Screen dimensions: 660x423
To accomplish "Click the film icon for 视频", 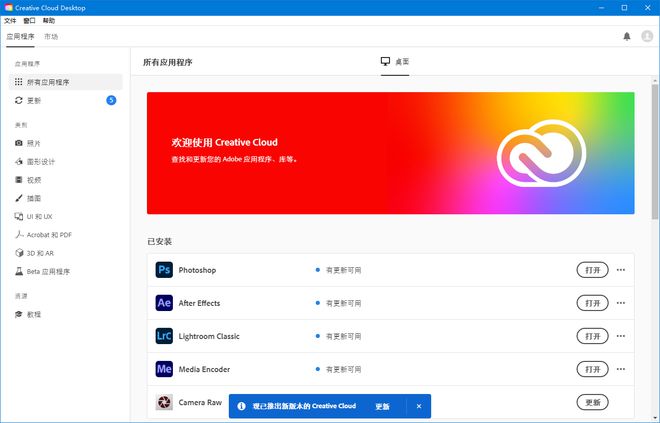I will [x=19, y=180].
